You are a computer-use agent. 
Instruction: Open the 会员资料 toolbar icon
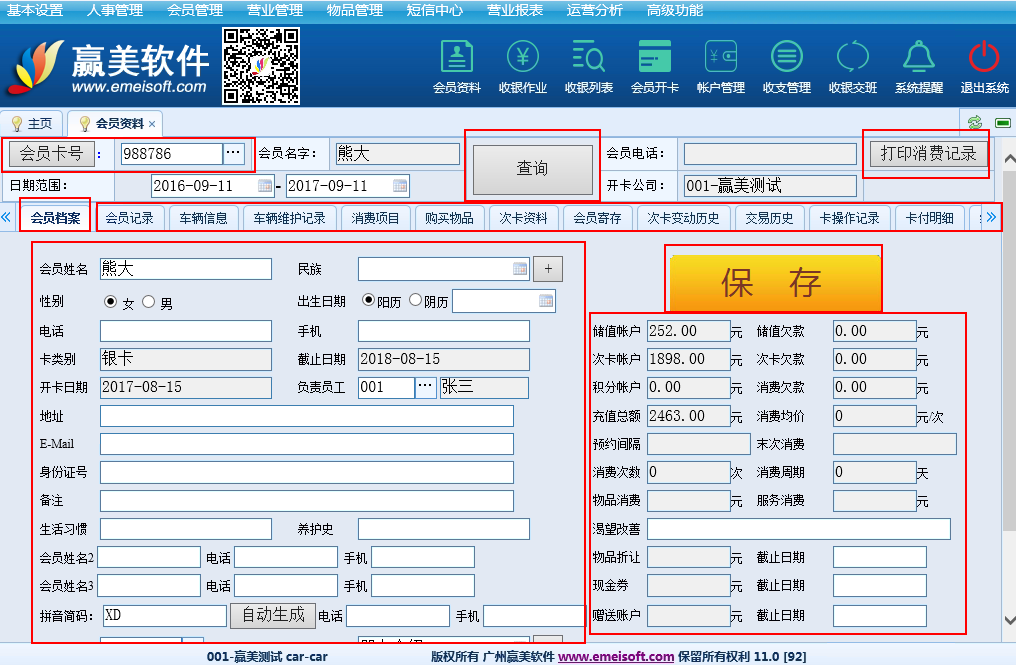[456, 56]
